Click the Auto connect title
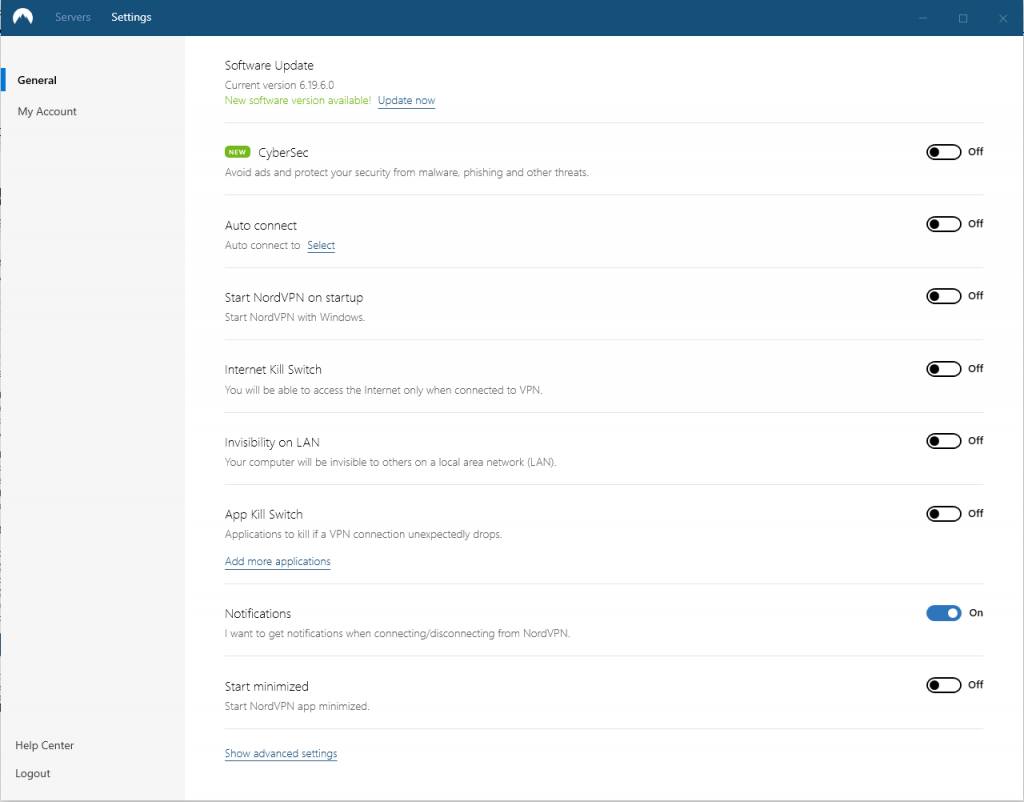Screen dimensions: 1024x802 coord(261,226)
